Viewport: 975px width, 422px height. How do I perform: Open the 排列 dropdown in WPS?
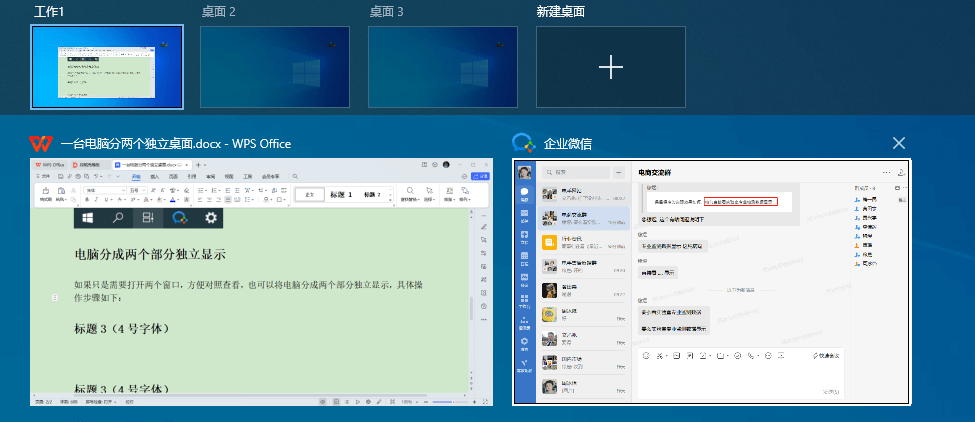pos(464,194)
